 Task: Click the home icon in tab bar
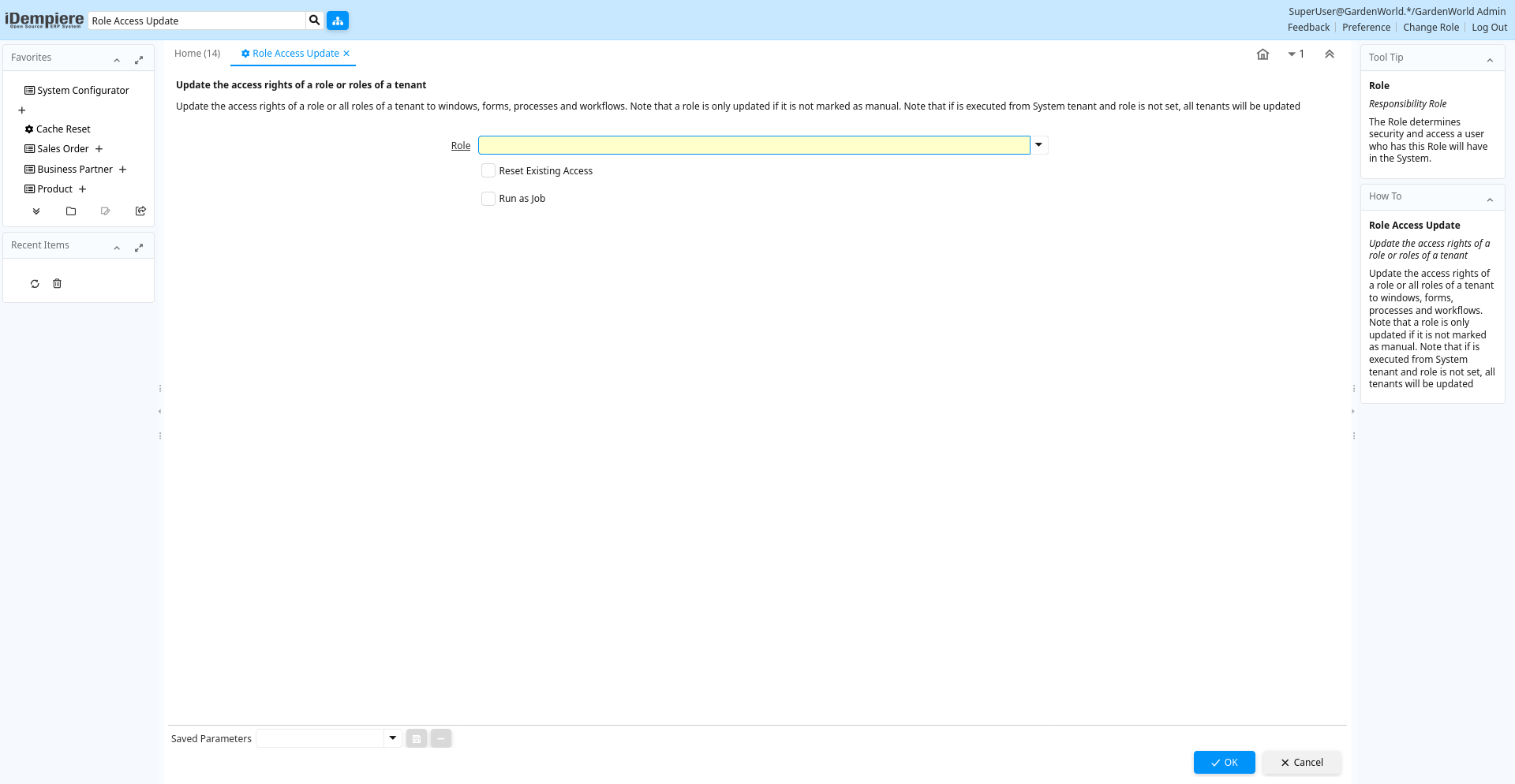[1262, 54]
